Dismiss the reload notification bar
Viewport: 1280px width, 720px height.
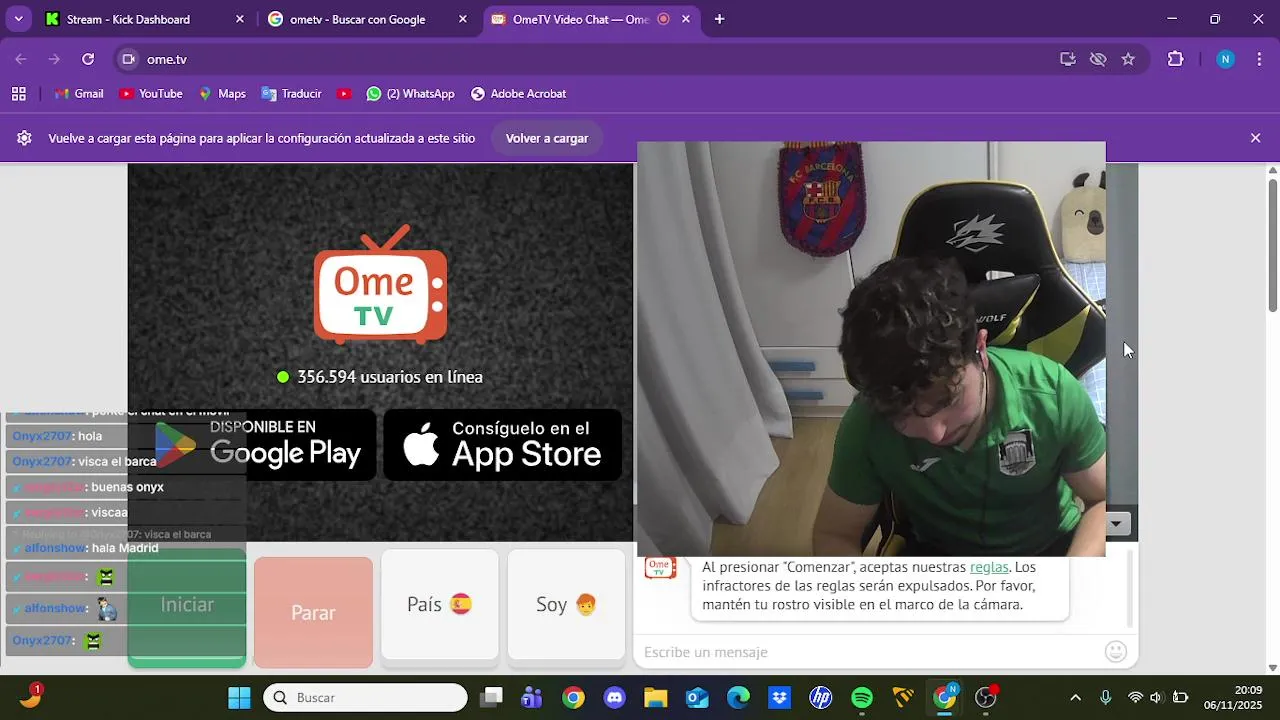(x=1255, y=138)
